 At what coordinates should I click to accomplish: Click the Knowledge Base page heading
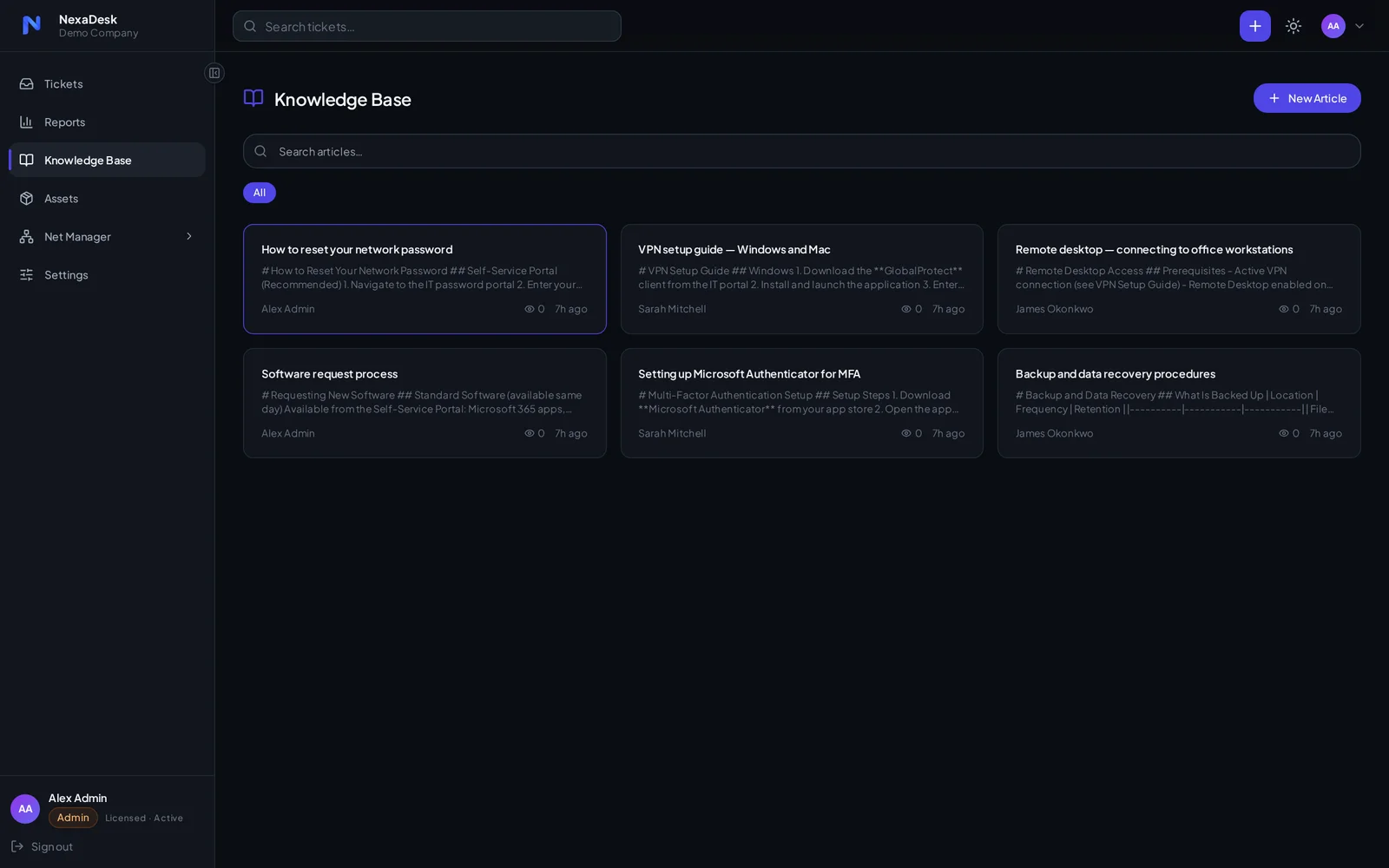[343, 99]
